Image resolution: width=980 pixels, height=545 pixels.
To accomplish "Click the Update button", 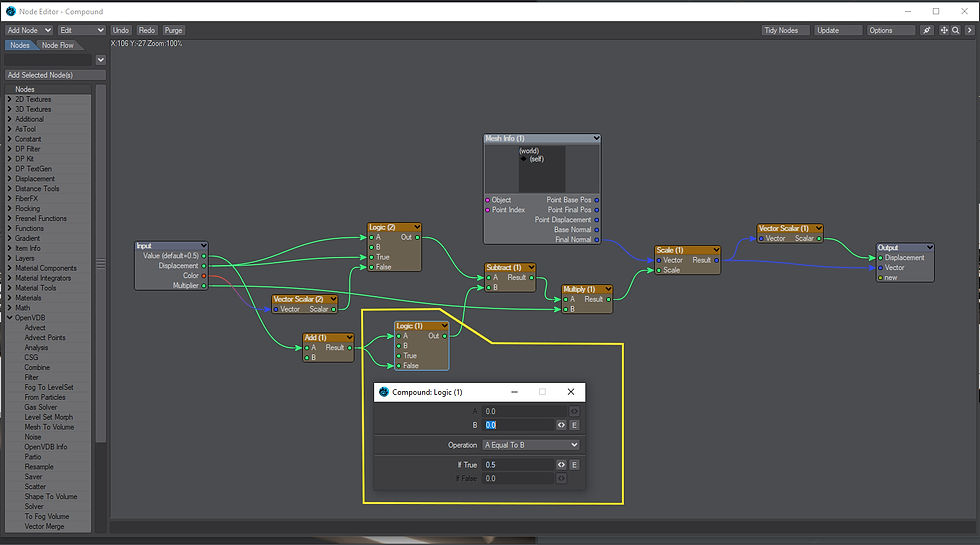I will point(838,30).
